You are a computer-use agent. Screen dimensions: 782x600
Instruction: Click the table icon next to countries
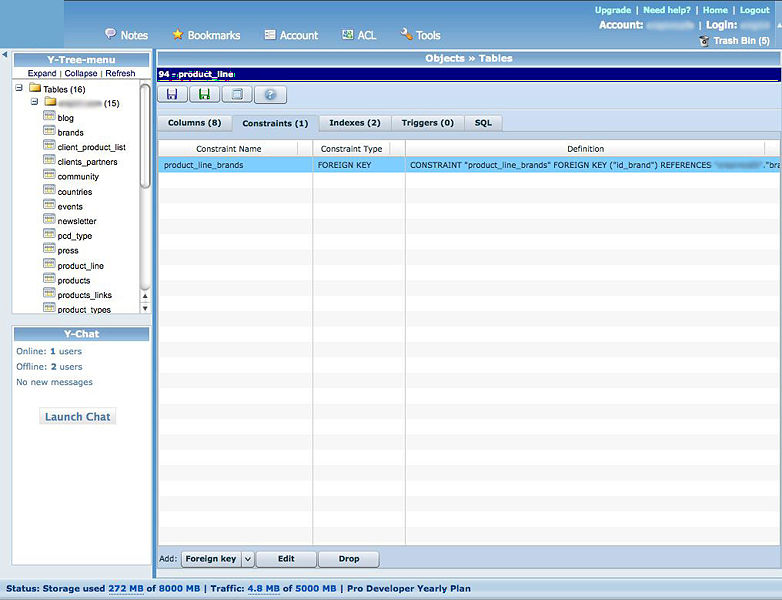click(49, 191)
